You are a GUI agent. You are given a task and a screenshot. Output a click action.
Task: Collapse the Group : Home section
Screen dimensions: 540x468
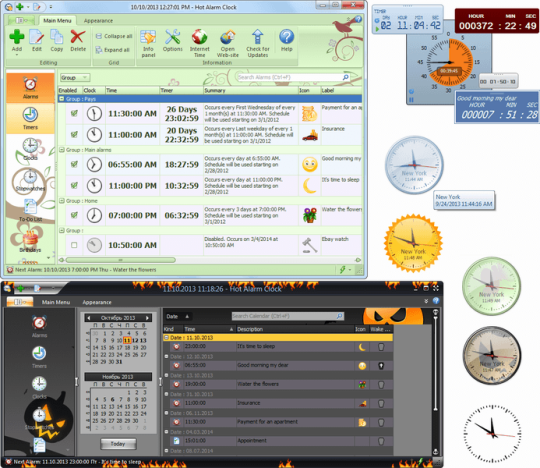click(62, 201)
